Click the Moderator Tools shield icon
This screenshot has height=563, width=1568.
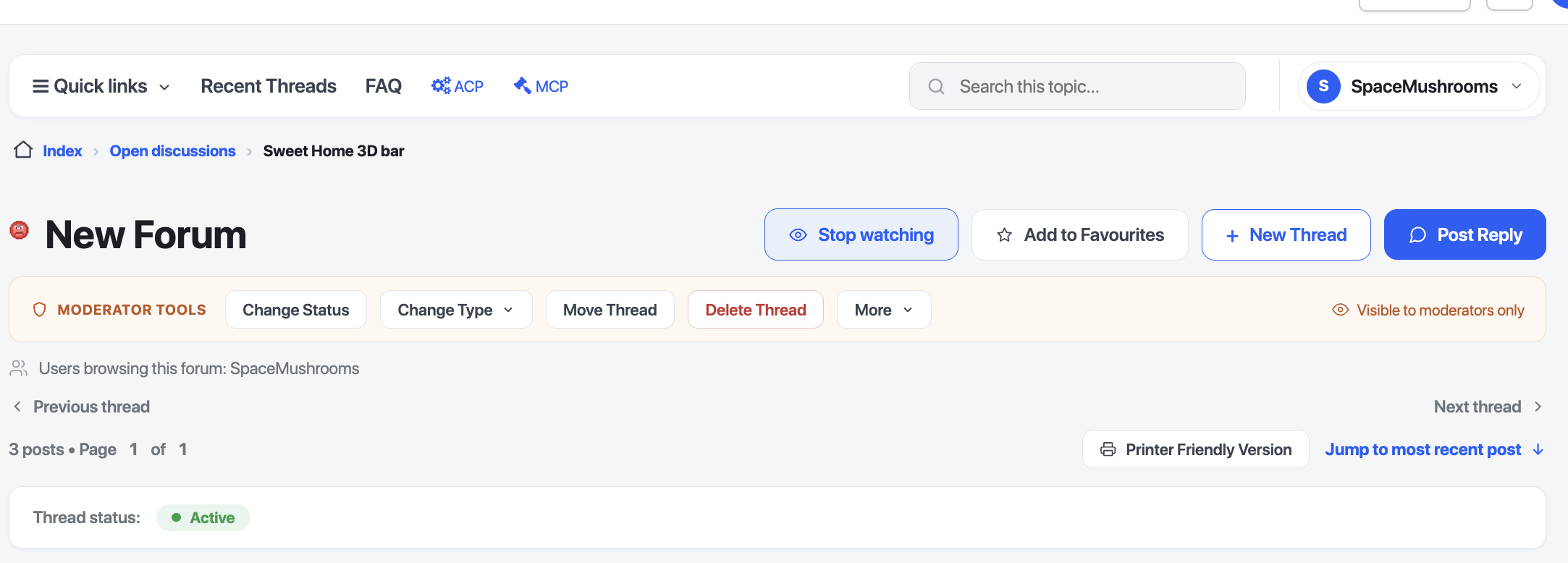click(x=40, y=310)
